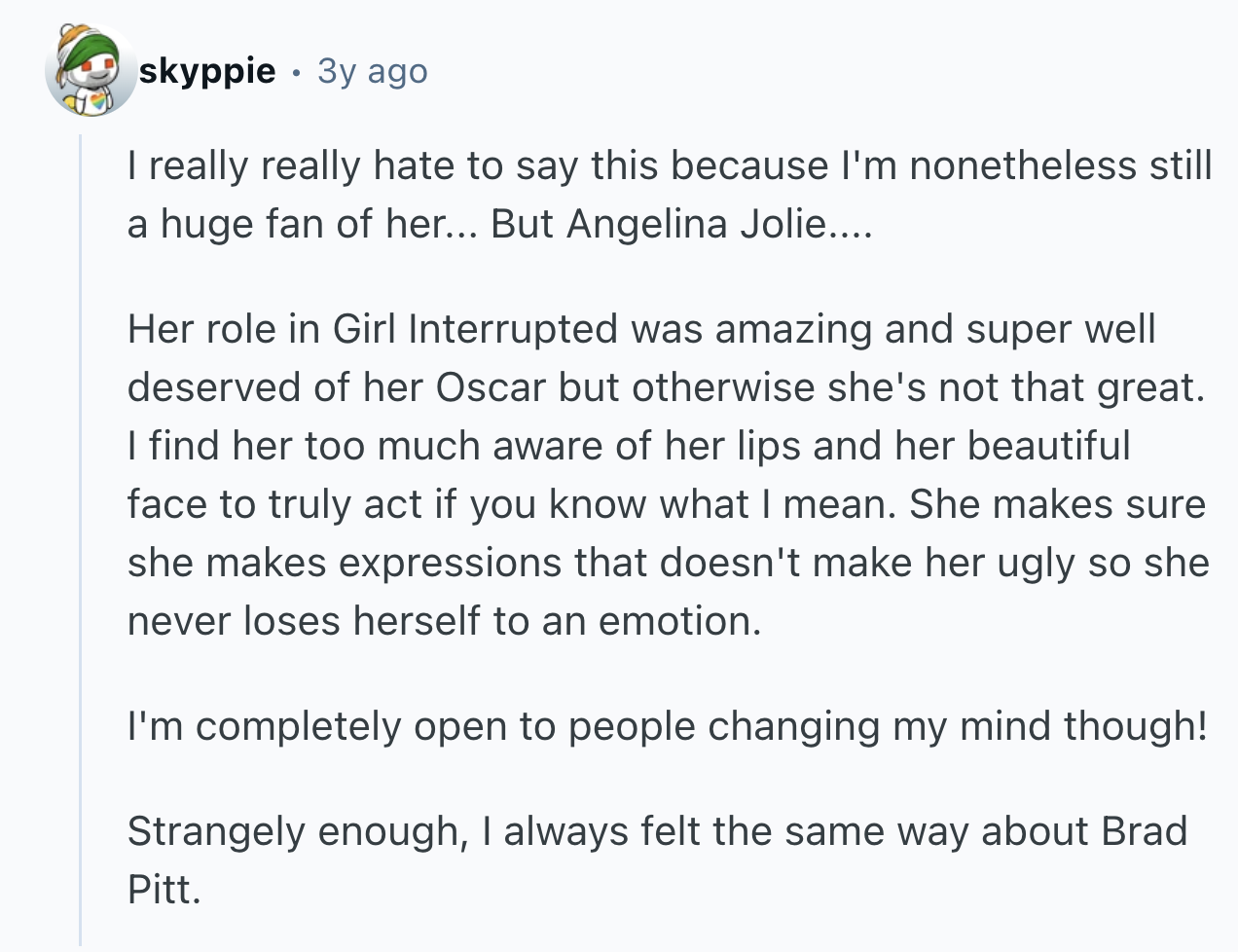Click the word "lips" in the comment

point(768,446)
